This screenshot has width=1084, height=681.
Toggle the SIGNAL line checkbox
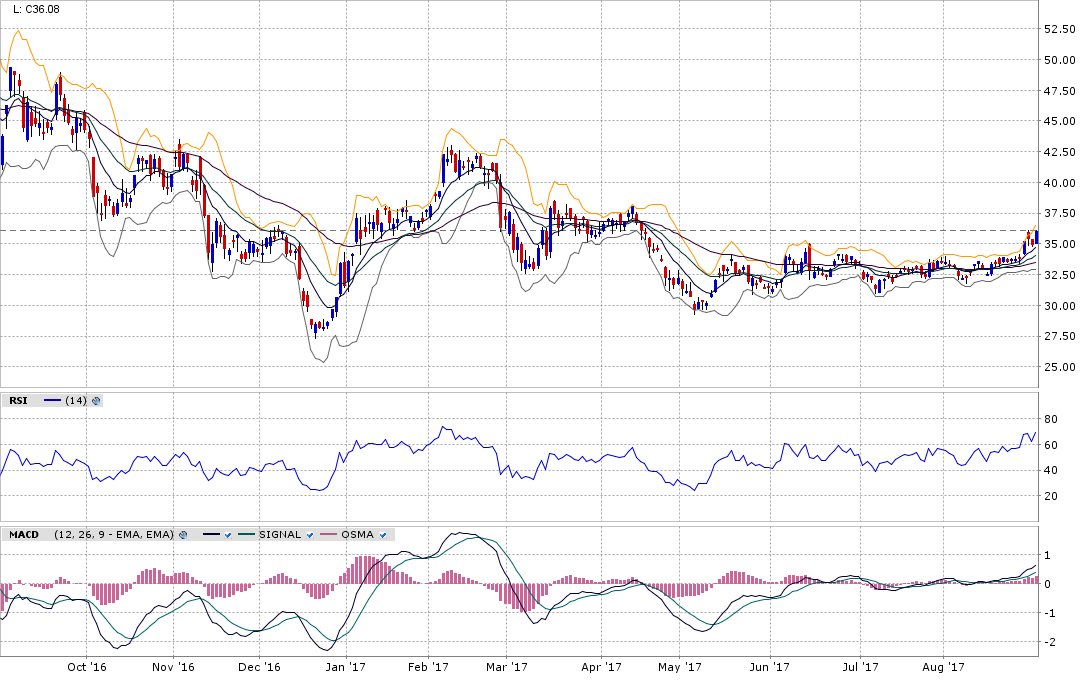pyautogui.click(x=310, y=535)
